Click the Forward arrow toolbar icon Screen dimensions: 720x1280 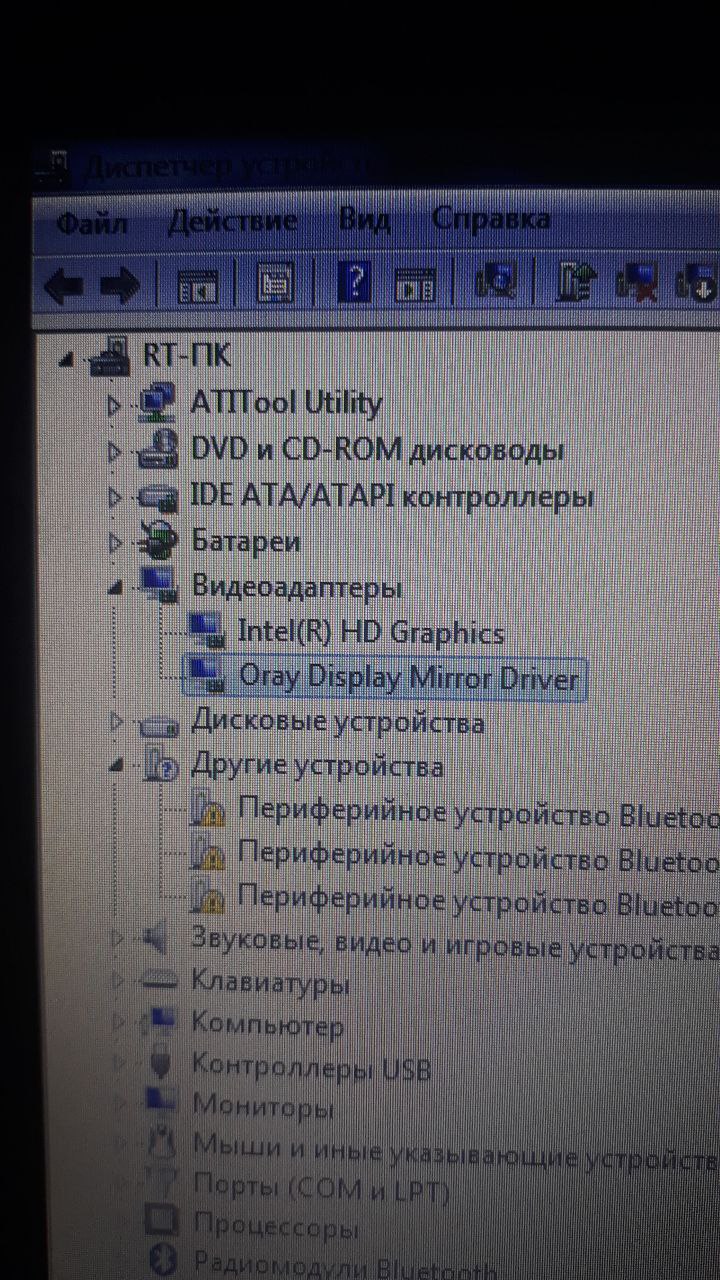pyautogui.click(x=120, y=287)
